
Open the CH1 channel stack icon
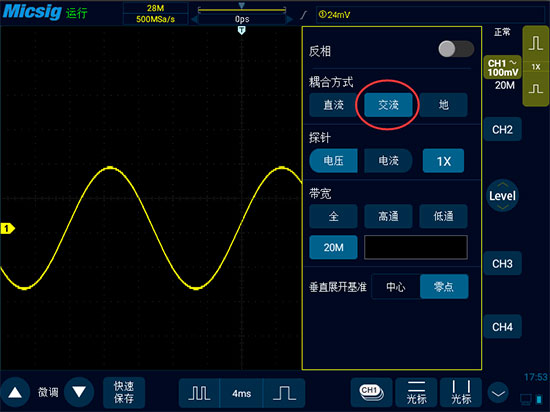pos(371,393)
